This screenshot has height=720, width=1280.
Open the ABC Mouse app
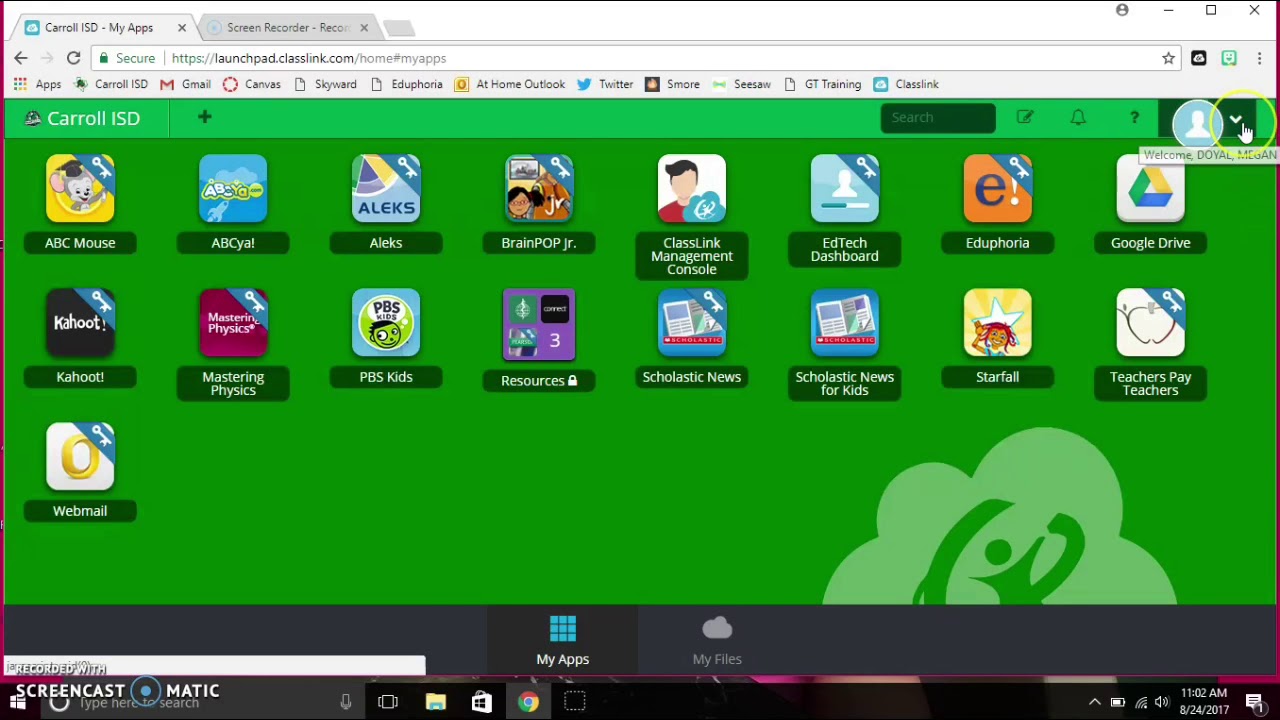click(x=80, y=189)
